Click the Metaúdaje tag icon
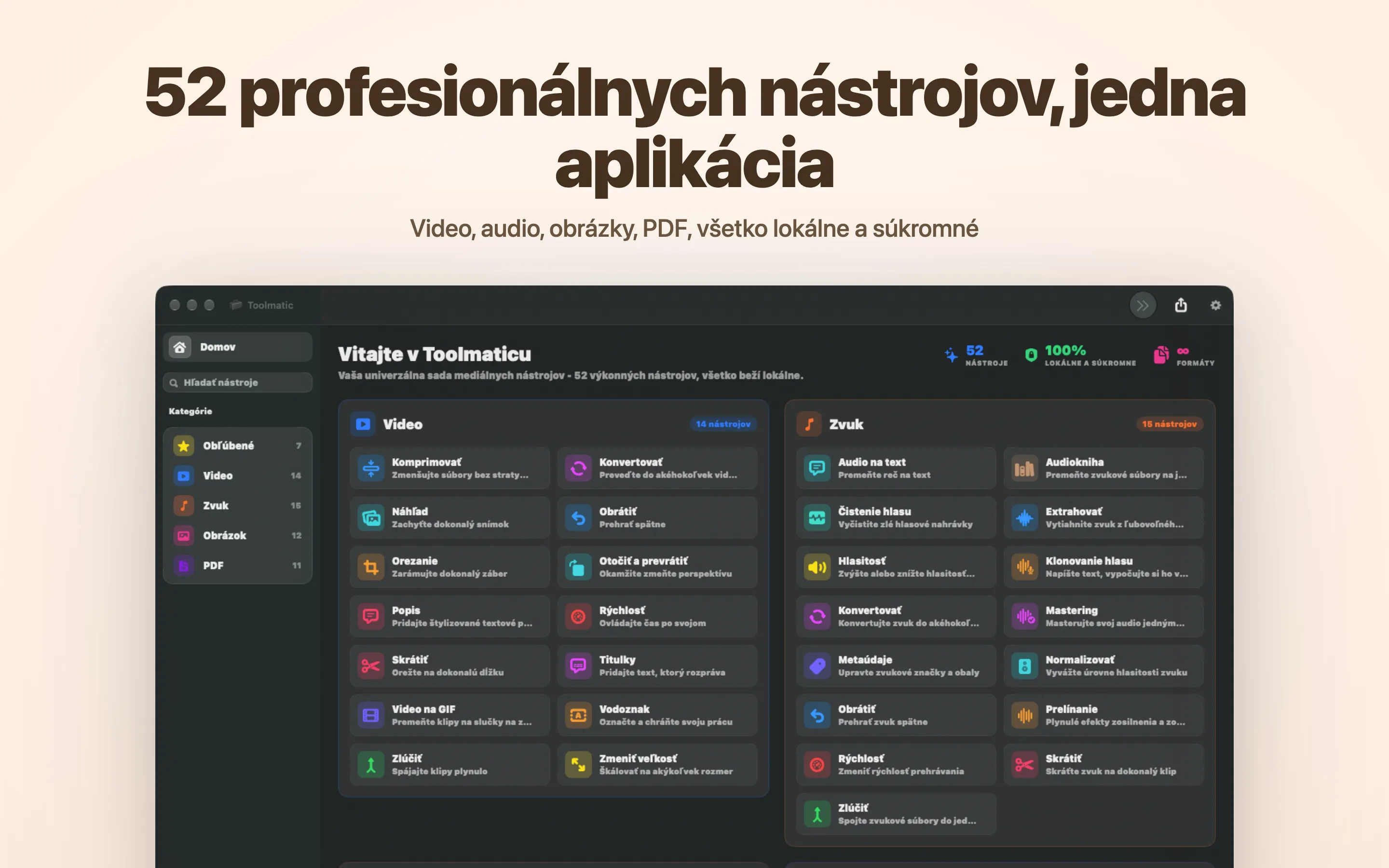Image resolution: width=1389 pixels, height=868 pixels. [817, 666]
